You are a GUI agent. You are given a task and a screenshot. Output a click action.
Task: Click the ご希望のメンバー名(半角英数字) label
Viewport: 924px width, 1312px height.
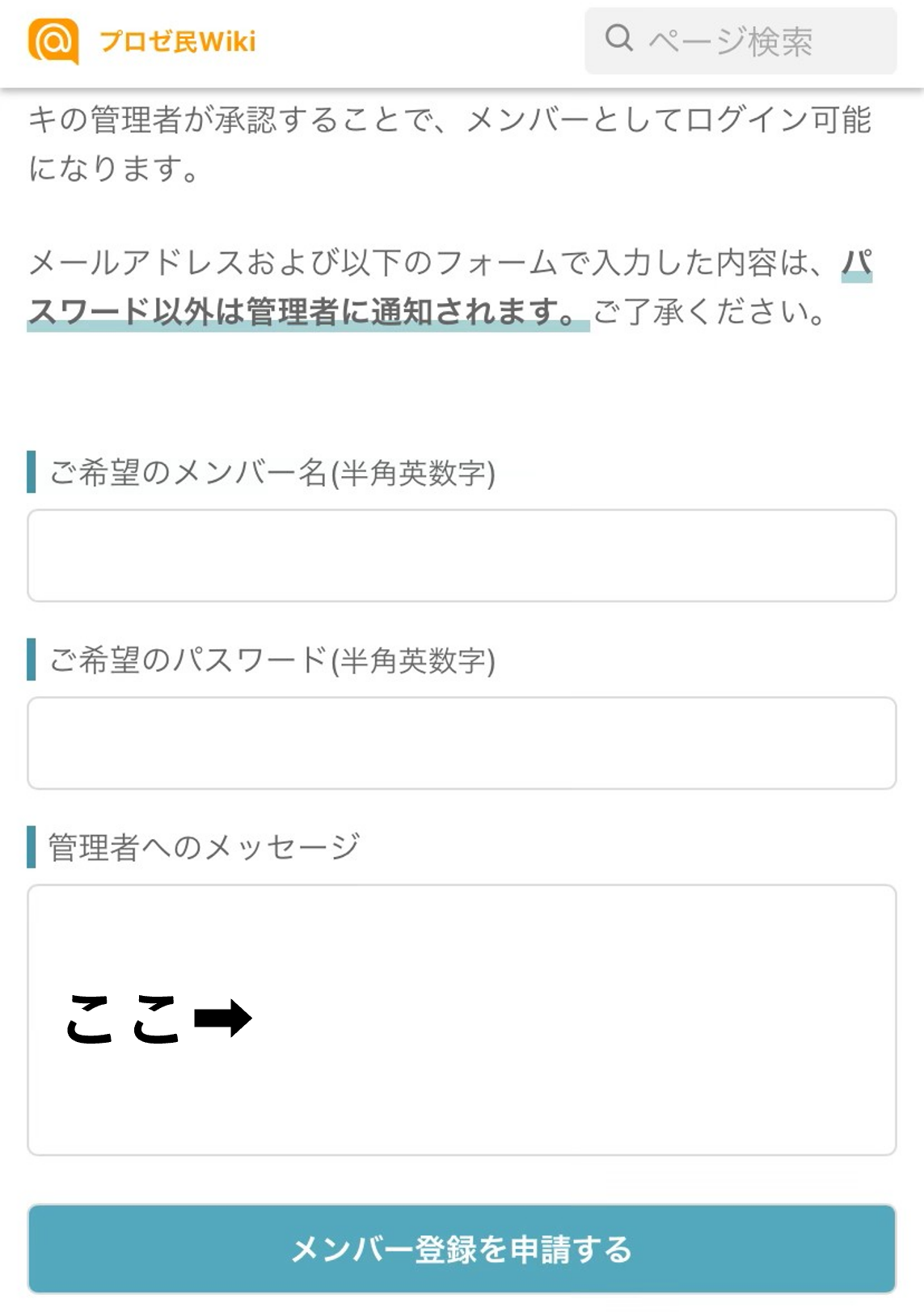coord(272,473)
